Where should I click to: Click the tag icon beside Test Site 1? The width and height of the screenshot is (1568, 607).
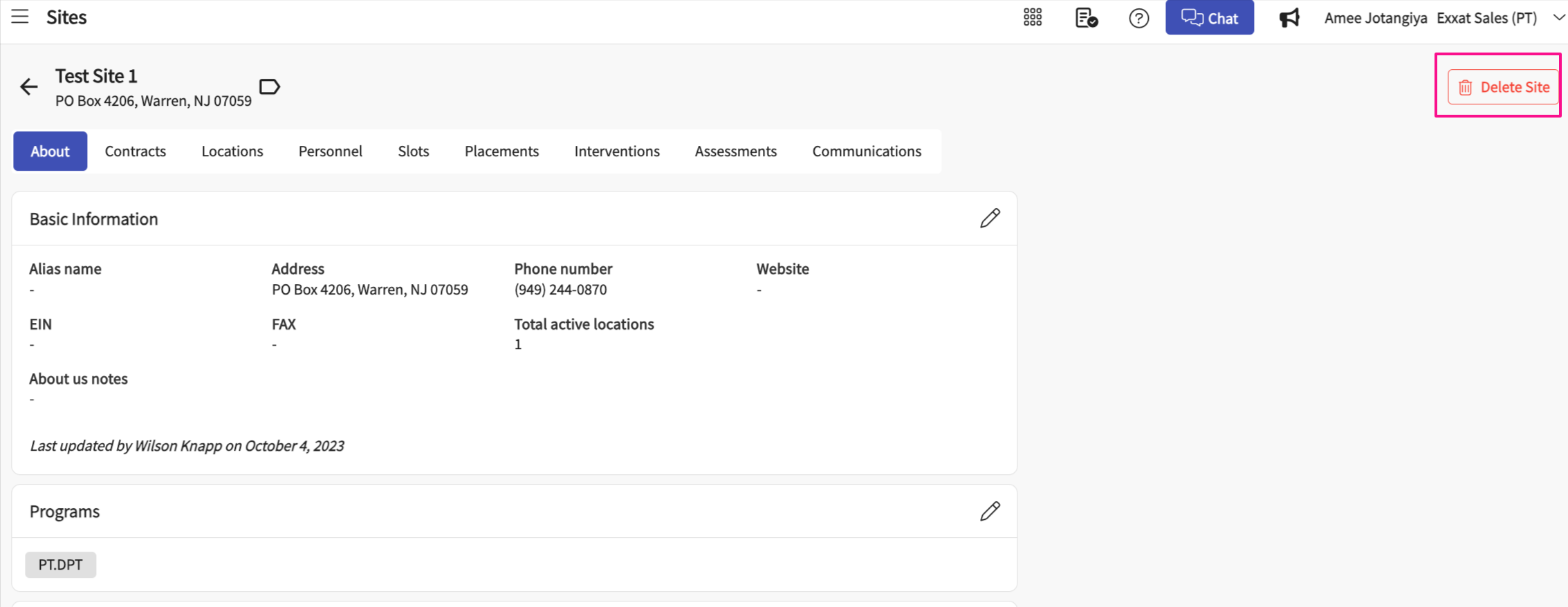tap(269, 86)
